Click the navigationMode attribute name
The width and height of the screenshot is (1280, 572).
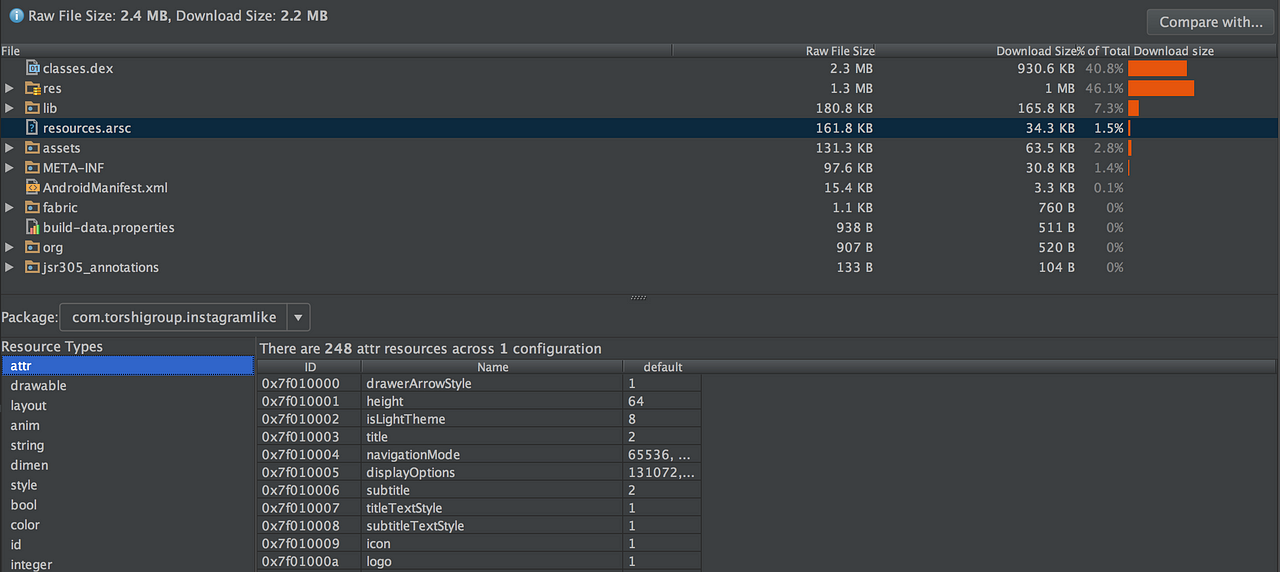pos(413,455)
